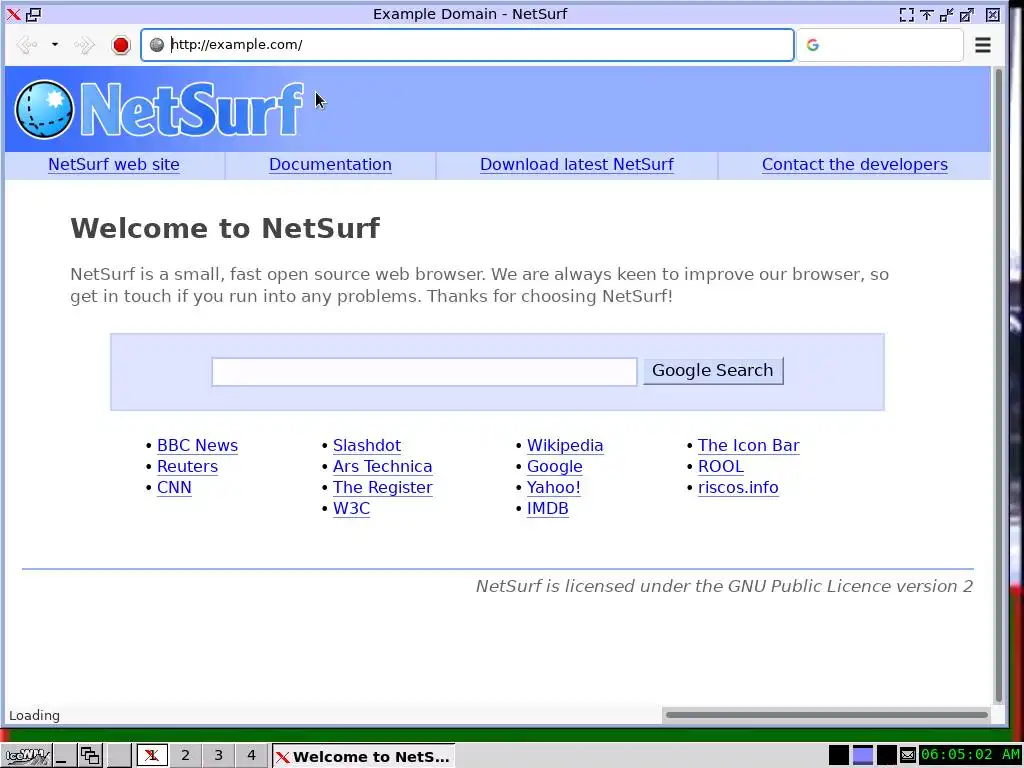Click the vertical scrollbar of the page
1024x768 pixels.
(998, 385)
